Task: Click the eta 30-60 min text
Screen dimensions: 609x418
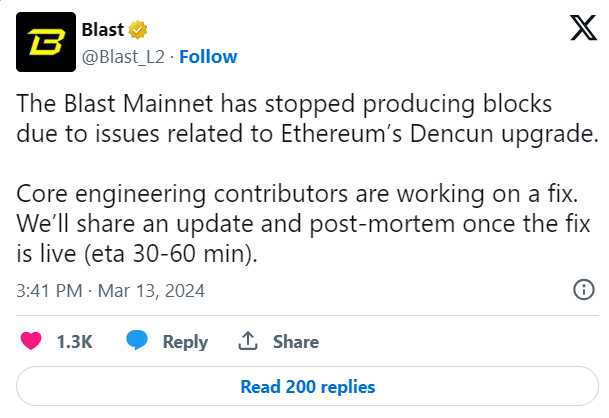Action: coord(171,254)
